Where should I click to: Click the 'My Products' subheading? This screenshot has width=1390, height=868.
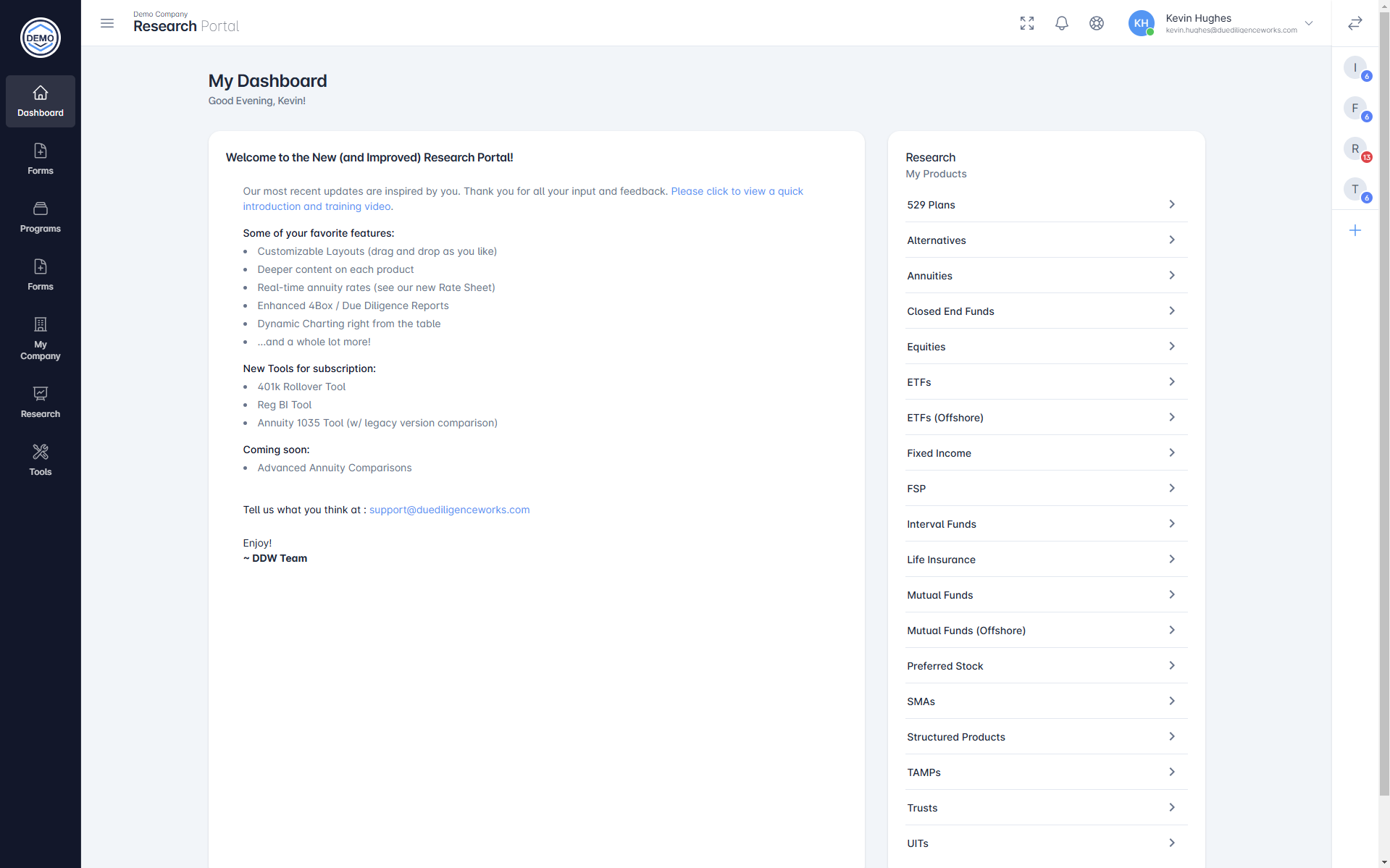pyautogui.click(x=936, y=174)
